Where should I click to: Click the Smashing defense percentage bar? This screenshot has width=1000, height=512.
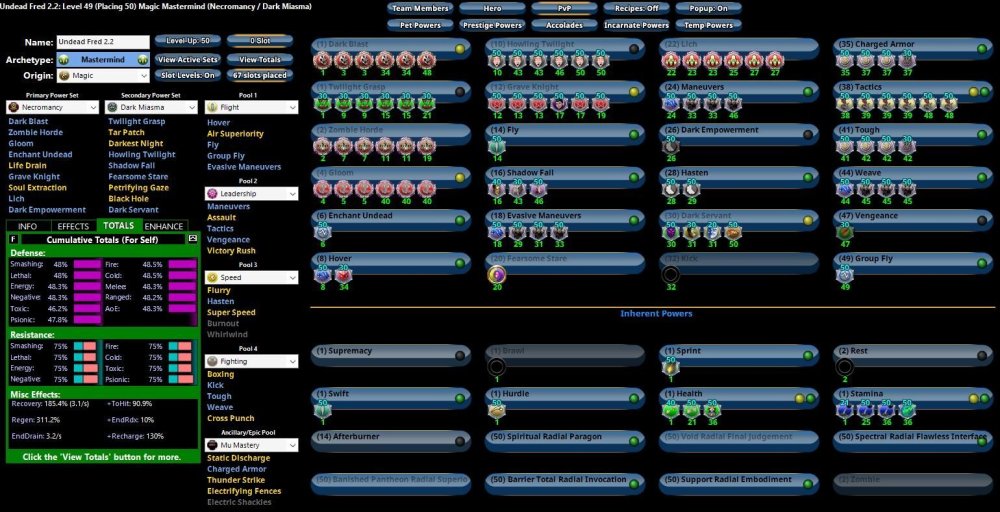[x=87, y=264]
